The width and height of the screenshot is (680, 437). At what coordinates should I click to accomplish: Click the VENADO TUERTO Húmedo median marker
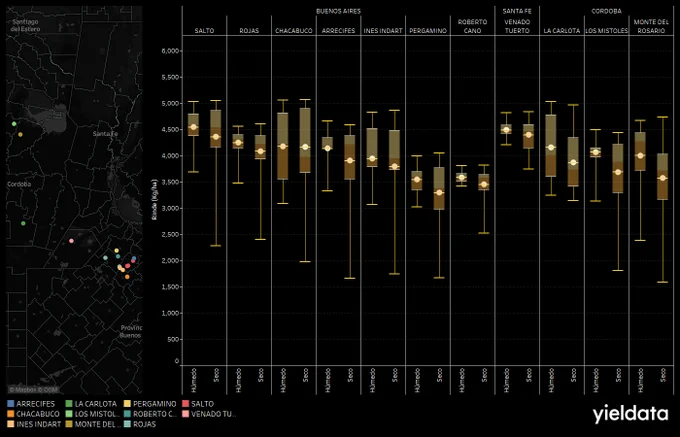pyautogui.click(x=506, y=130)
